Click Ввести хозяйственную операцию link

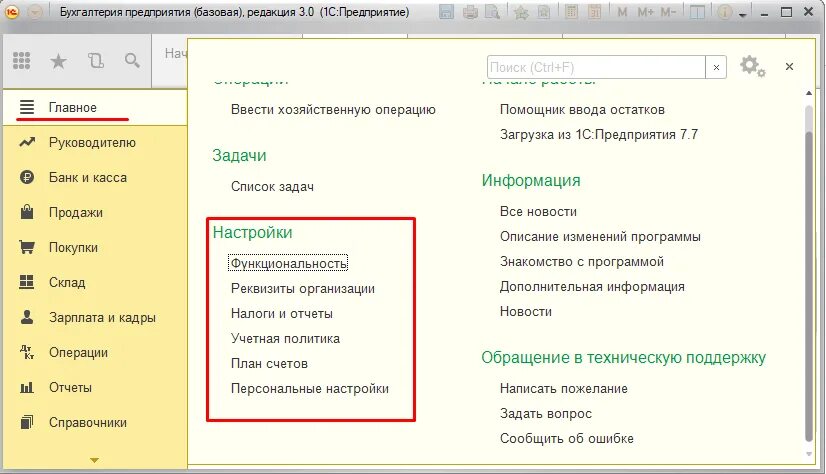coord(333,110)
